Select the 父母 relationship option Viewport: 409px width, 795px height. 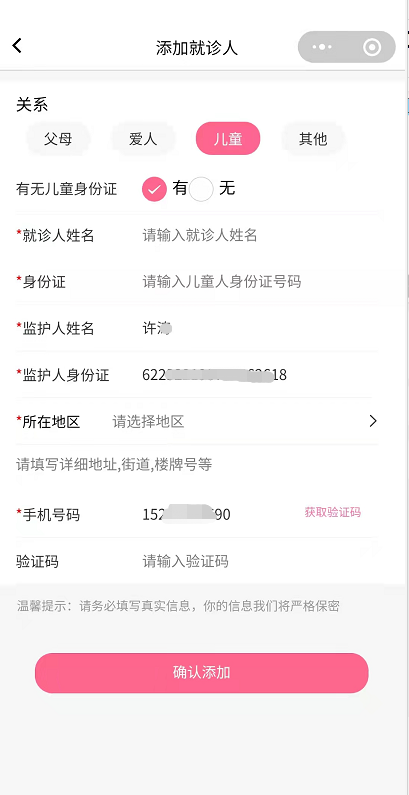[x=58, y=138]
